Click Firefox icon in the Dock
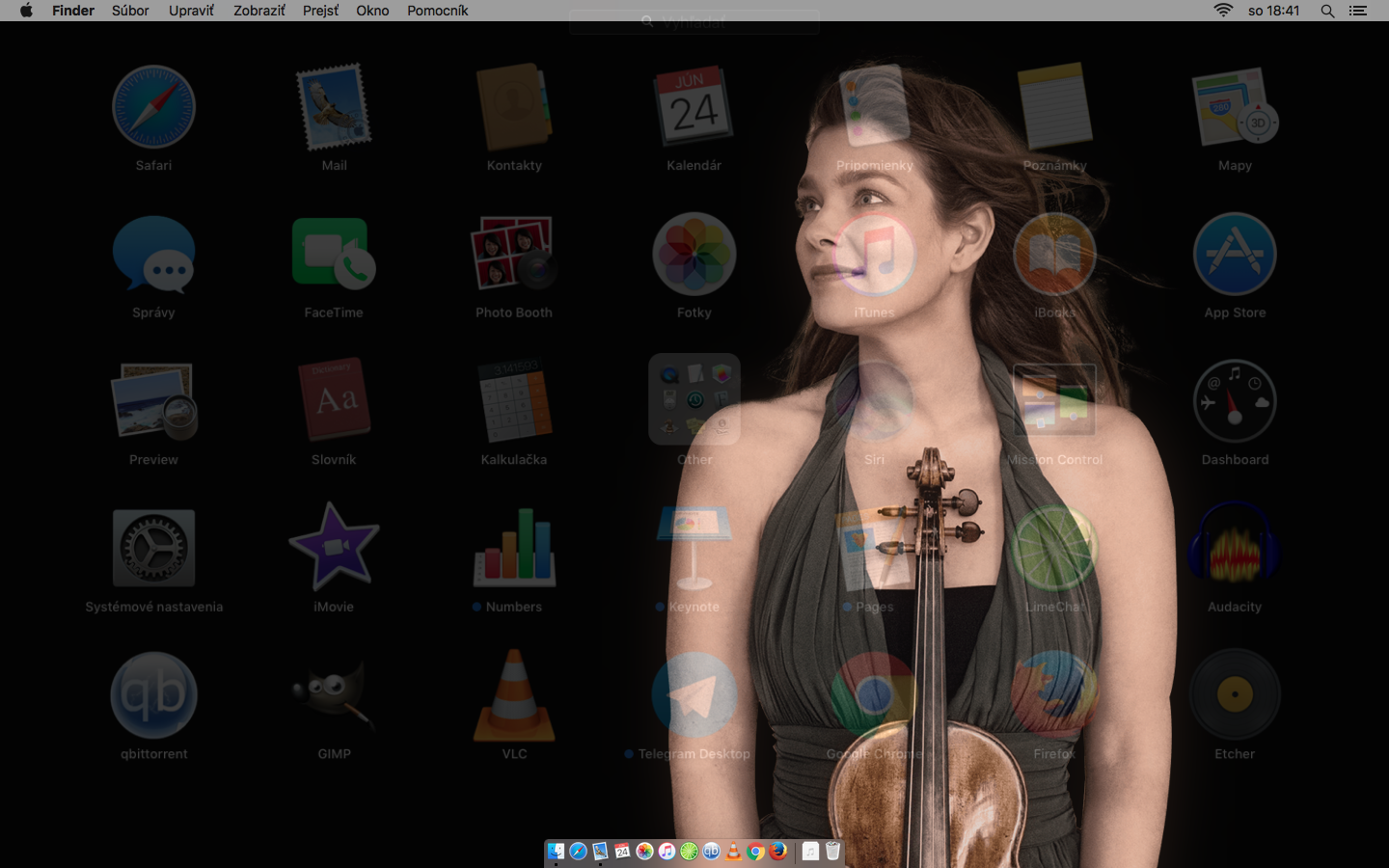 pyautogui.click(x=777, y=851)
